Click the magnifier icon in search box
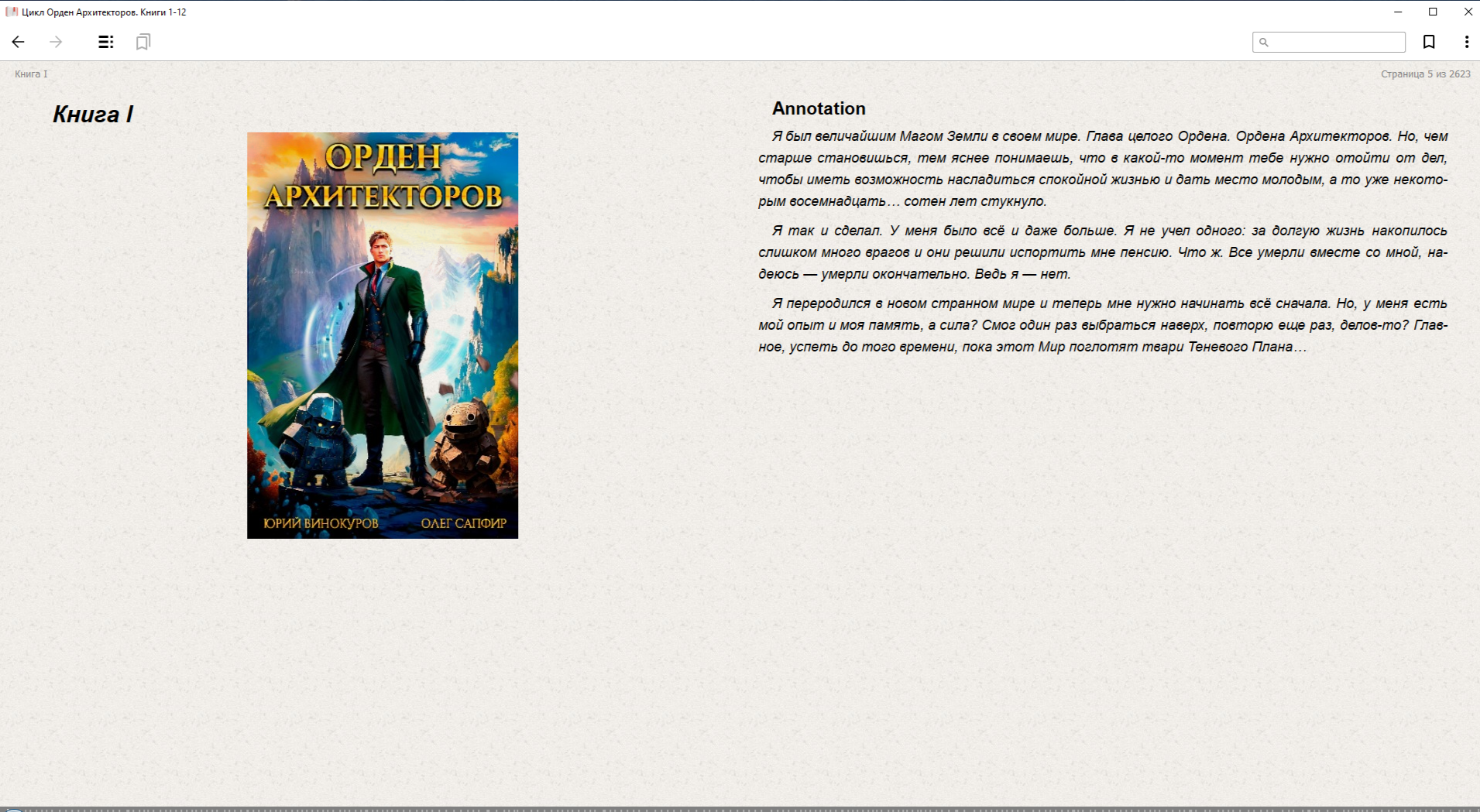 [1264, 43]
